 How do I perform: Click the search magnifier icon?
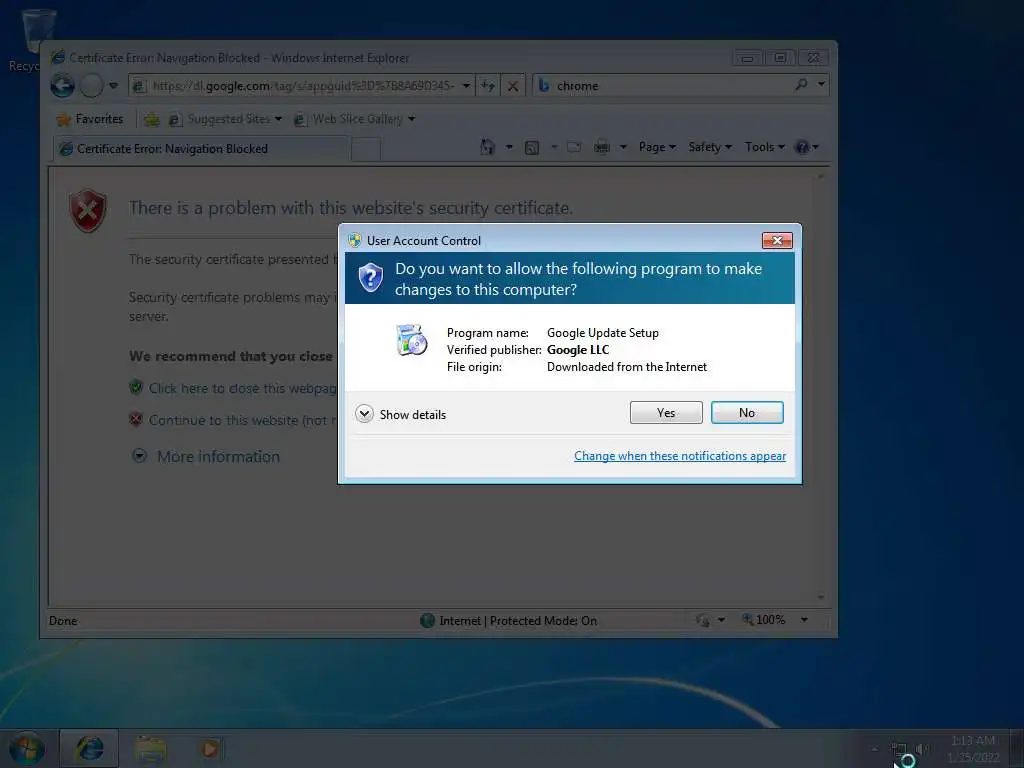pos(801,84)
